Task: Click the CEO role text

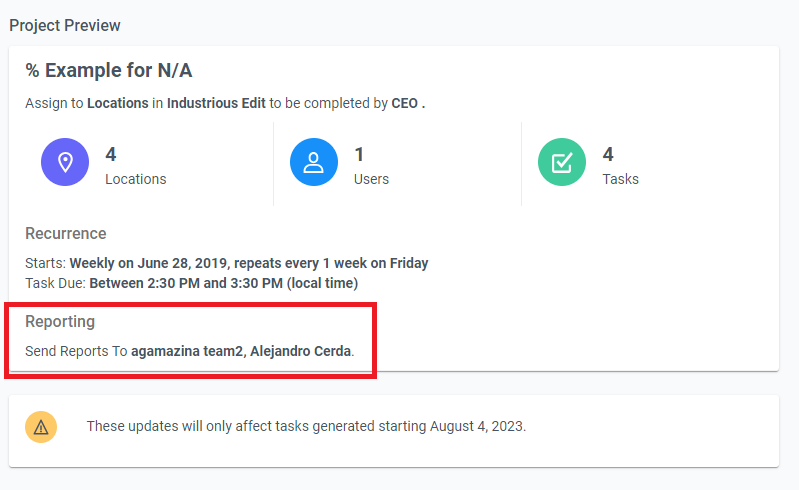Action: click(405, 103)
